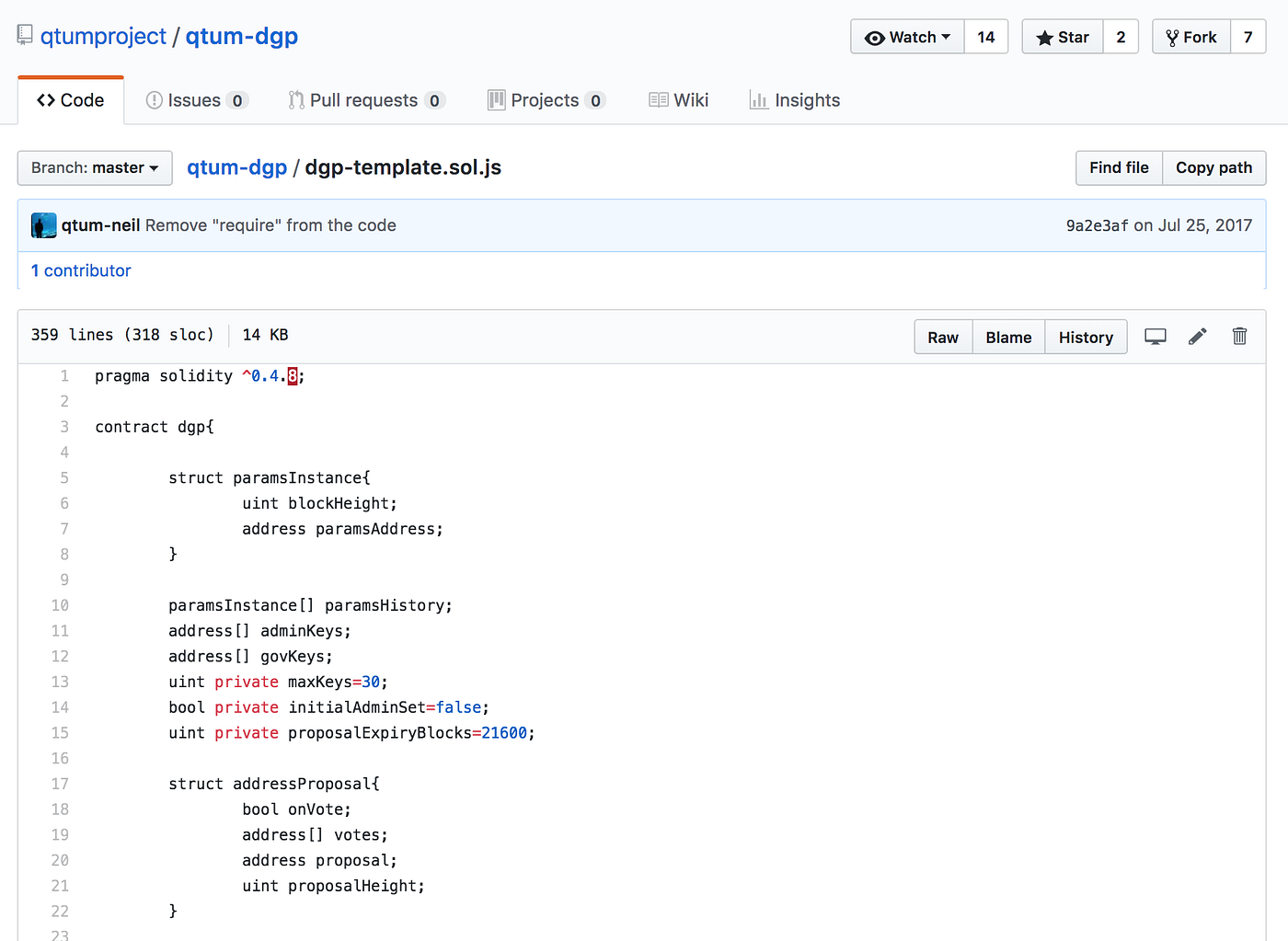This screenshot has width=1288, height=941.
Task: Click qtum-neil's avatar image
Action: [43, 225]
